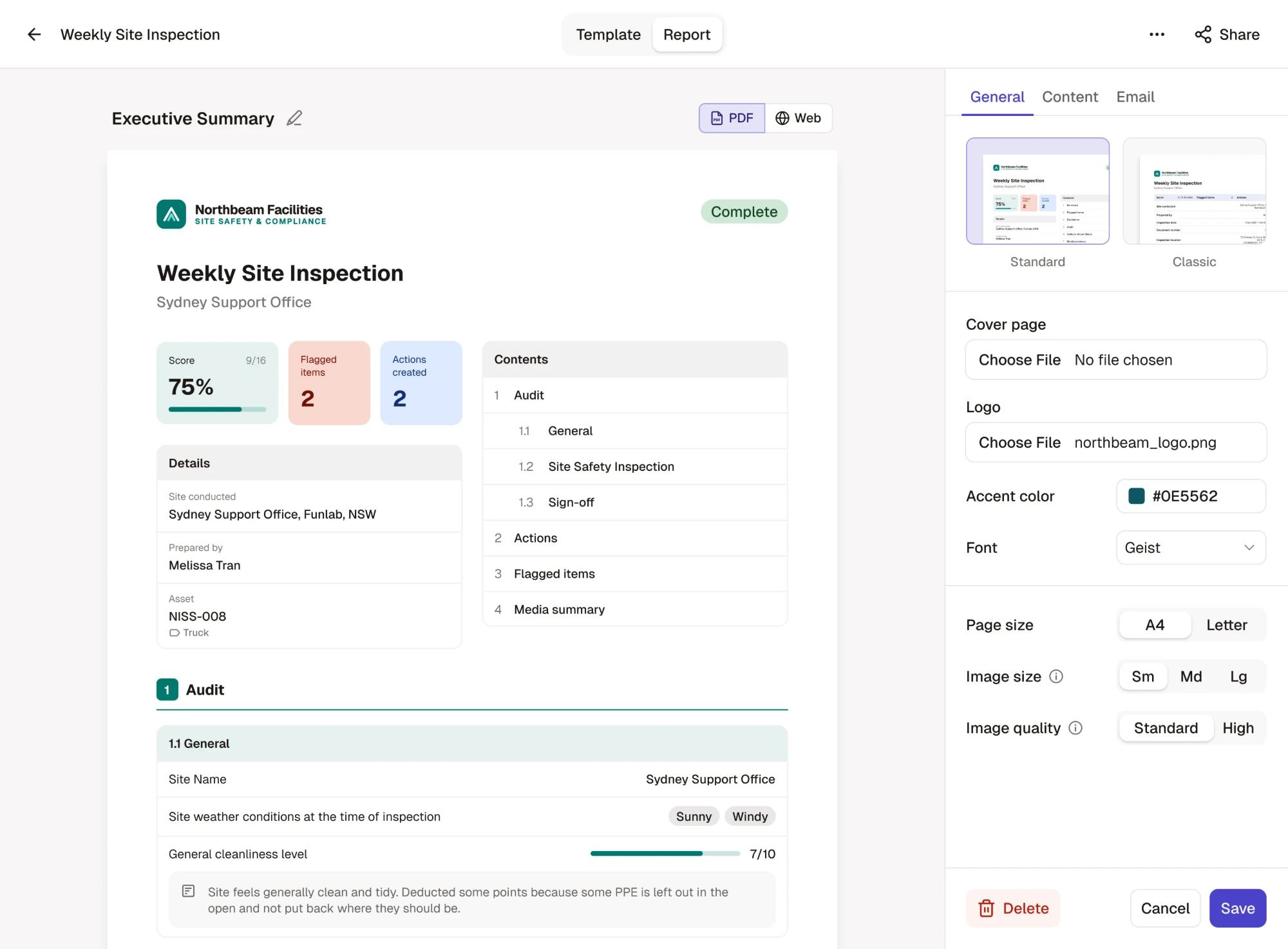The image size is (1288, 949).
Task: Select the Standard layout thumbnail
Action: point(1037,191)
